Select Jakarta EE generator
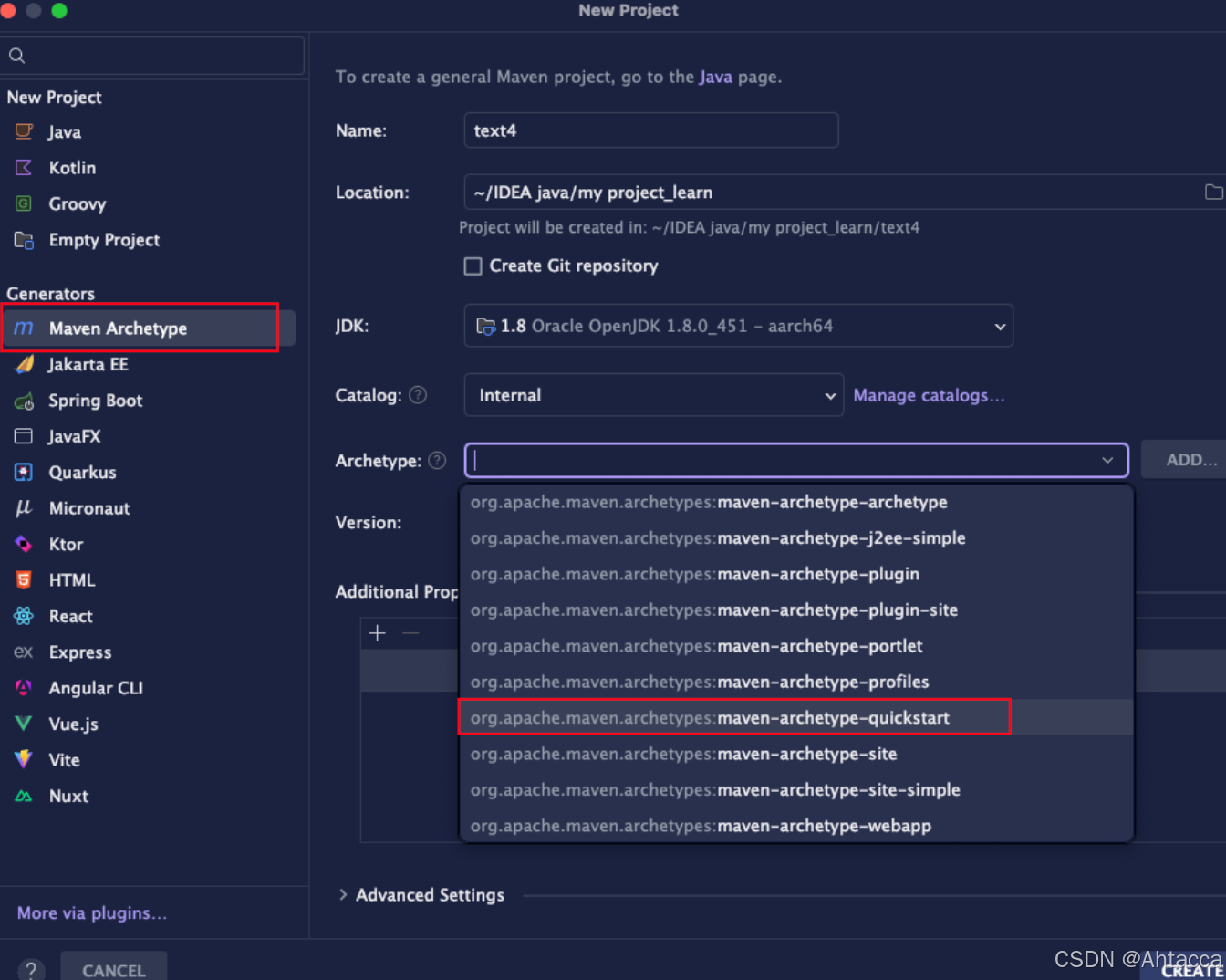 click(x=148, y=364)
